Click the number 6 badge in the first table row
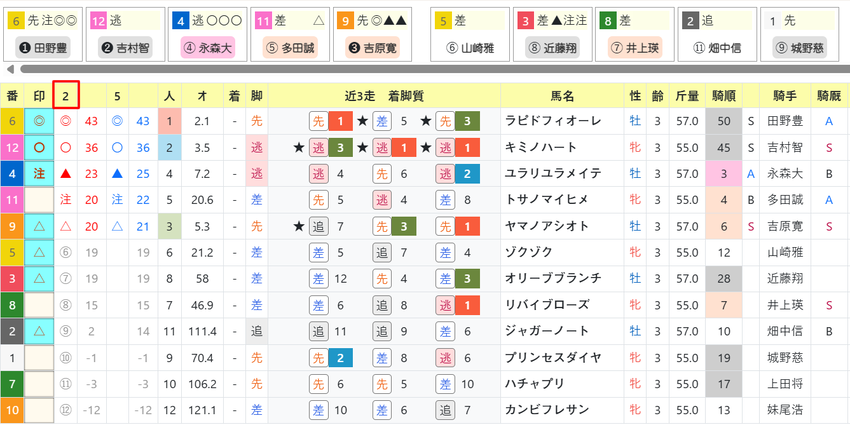This screenshot has height=425, width=850. click(x=12, y=121)
